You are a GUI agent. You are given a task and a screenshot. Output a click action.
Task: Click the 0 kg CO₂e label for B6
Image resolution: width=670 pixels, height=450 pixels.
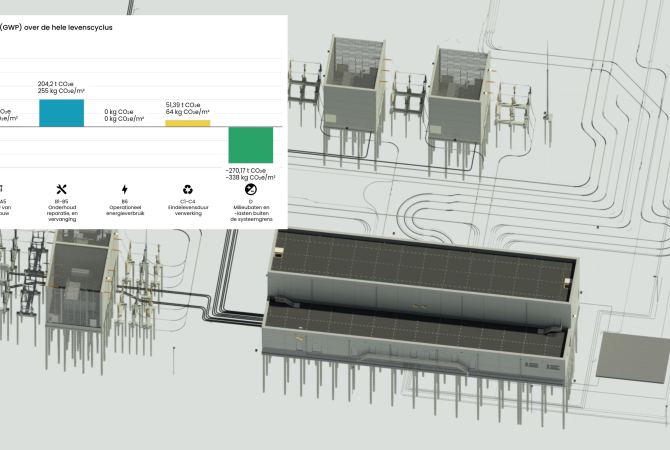click(x=119, y=112)
